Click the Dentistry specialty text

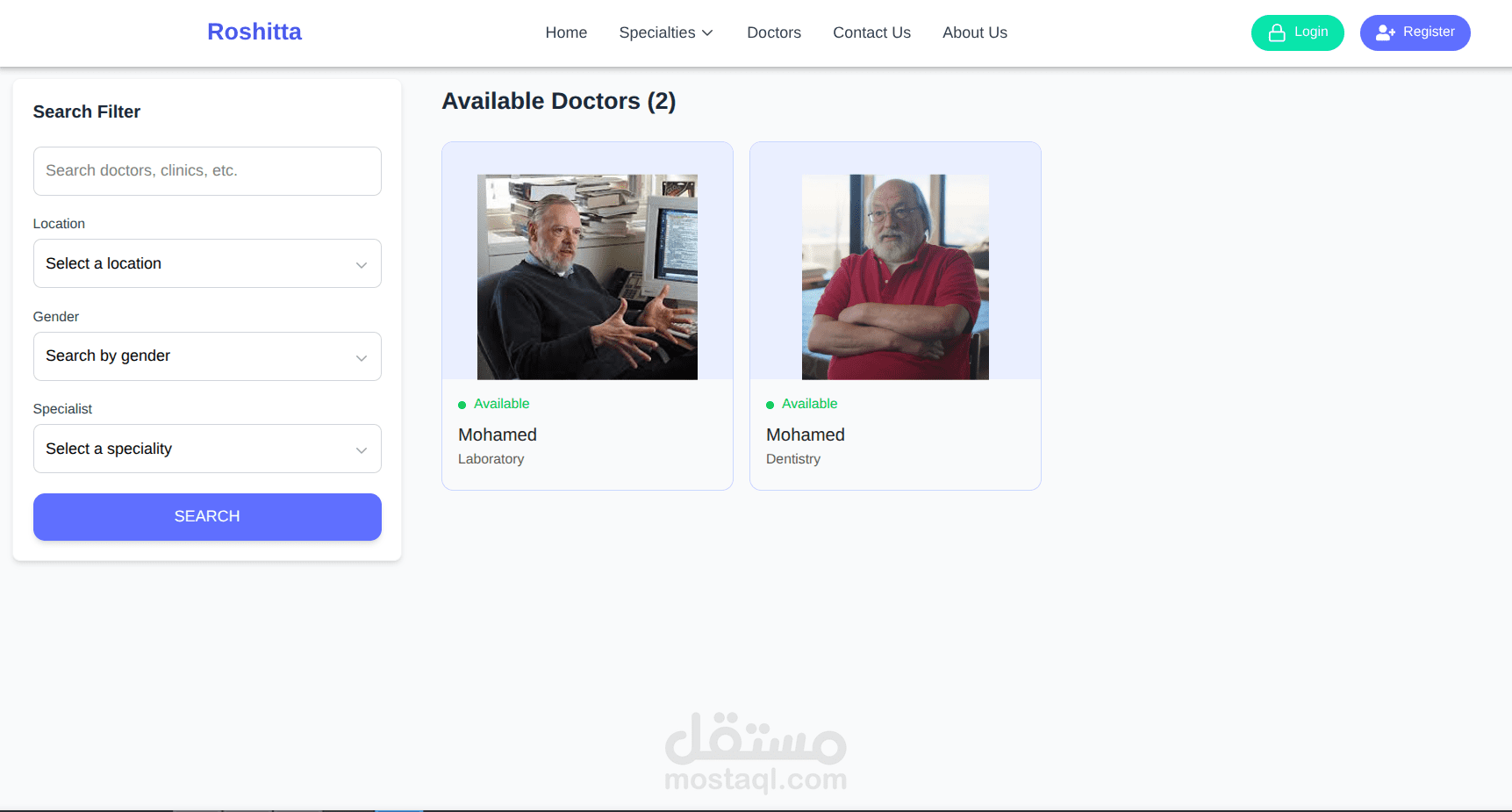pos(793,459)
